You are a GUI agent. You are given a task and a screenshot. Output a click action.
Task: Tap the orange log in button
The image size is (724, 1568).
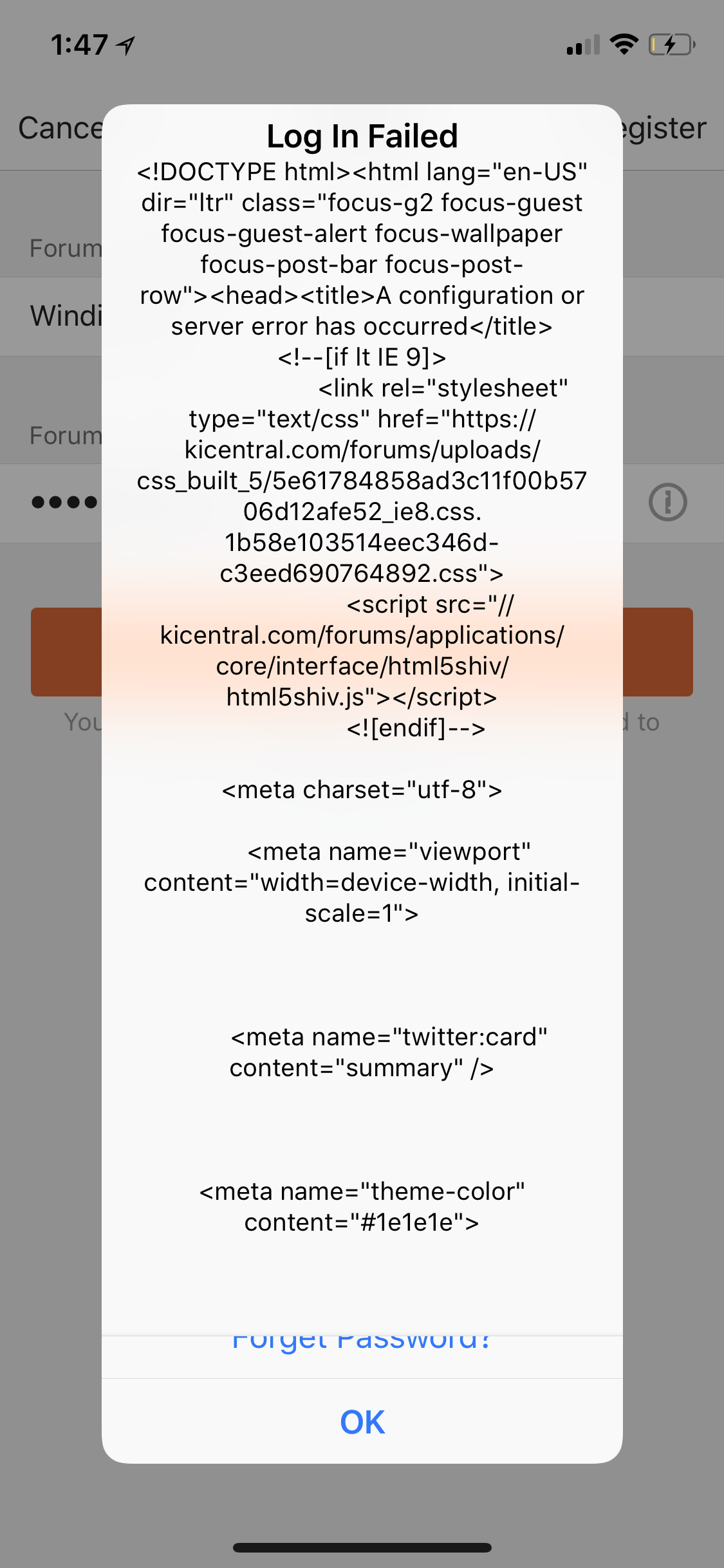[66, 651]
